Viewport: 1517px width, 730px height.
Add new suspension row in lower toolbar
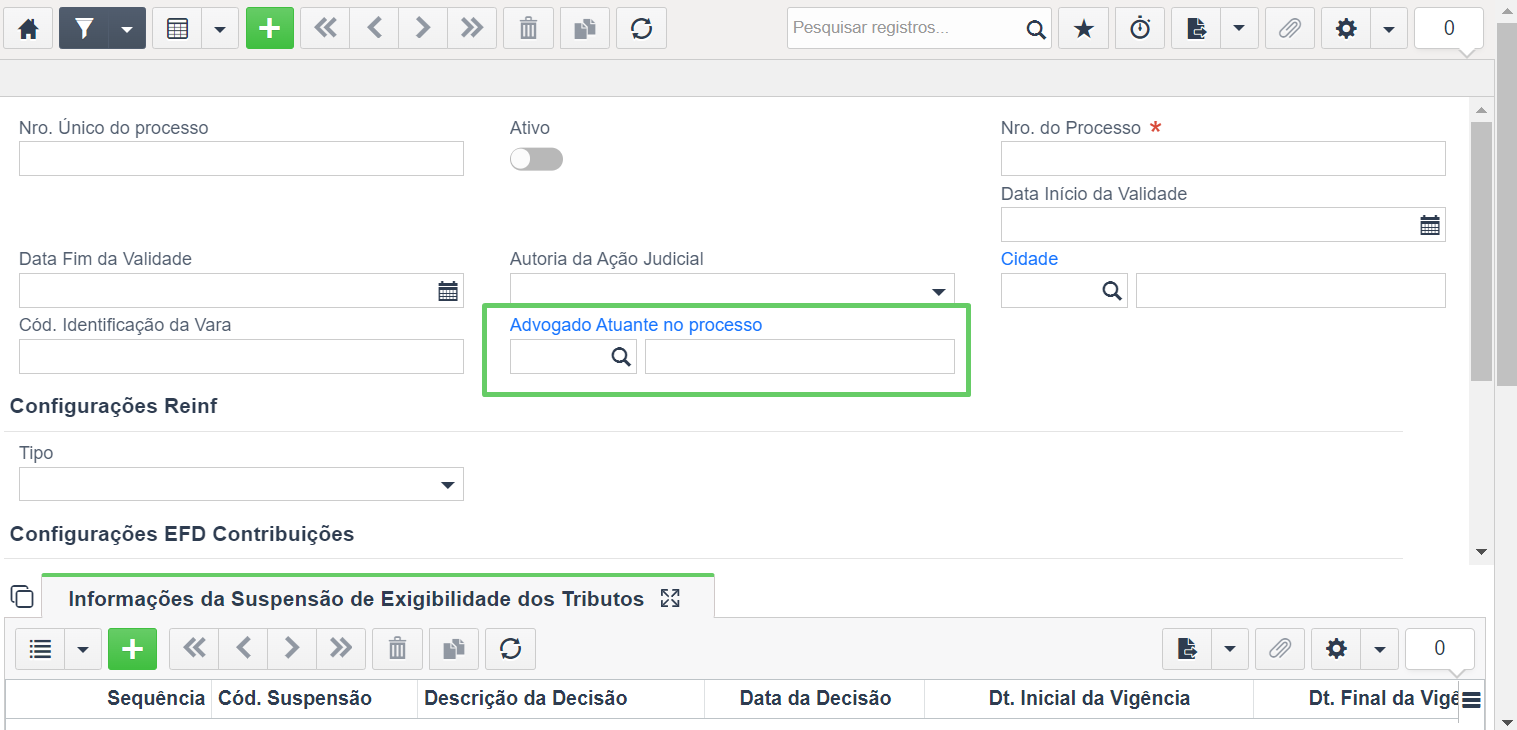(132, 649)
